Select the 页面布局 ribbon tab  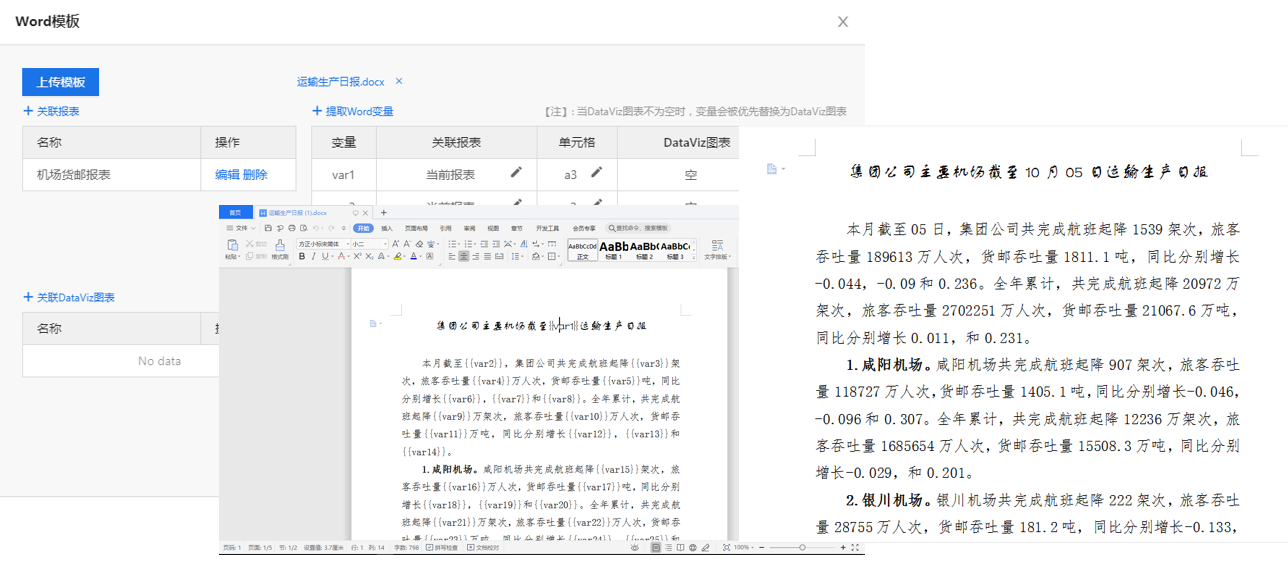pyautogui.click(x=416, y=228)
